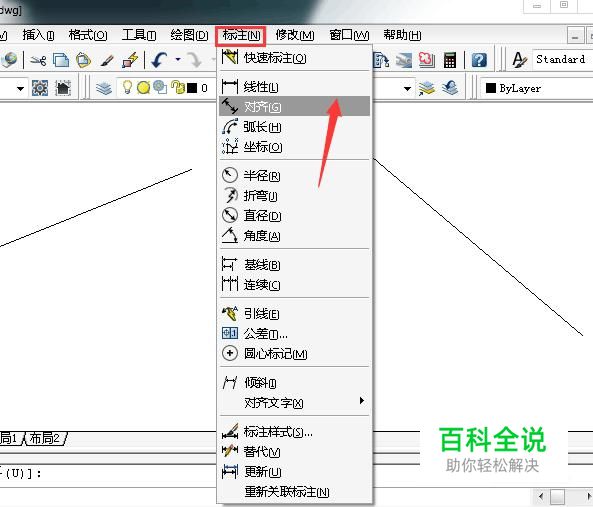Viewport: 593px width, 507px height.
Task: Open the ByLayer color dropdown
Action: pyautogui.click(x=537, y=88)
